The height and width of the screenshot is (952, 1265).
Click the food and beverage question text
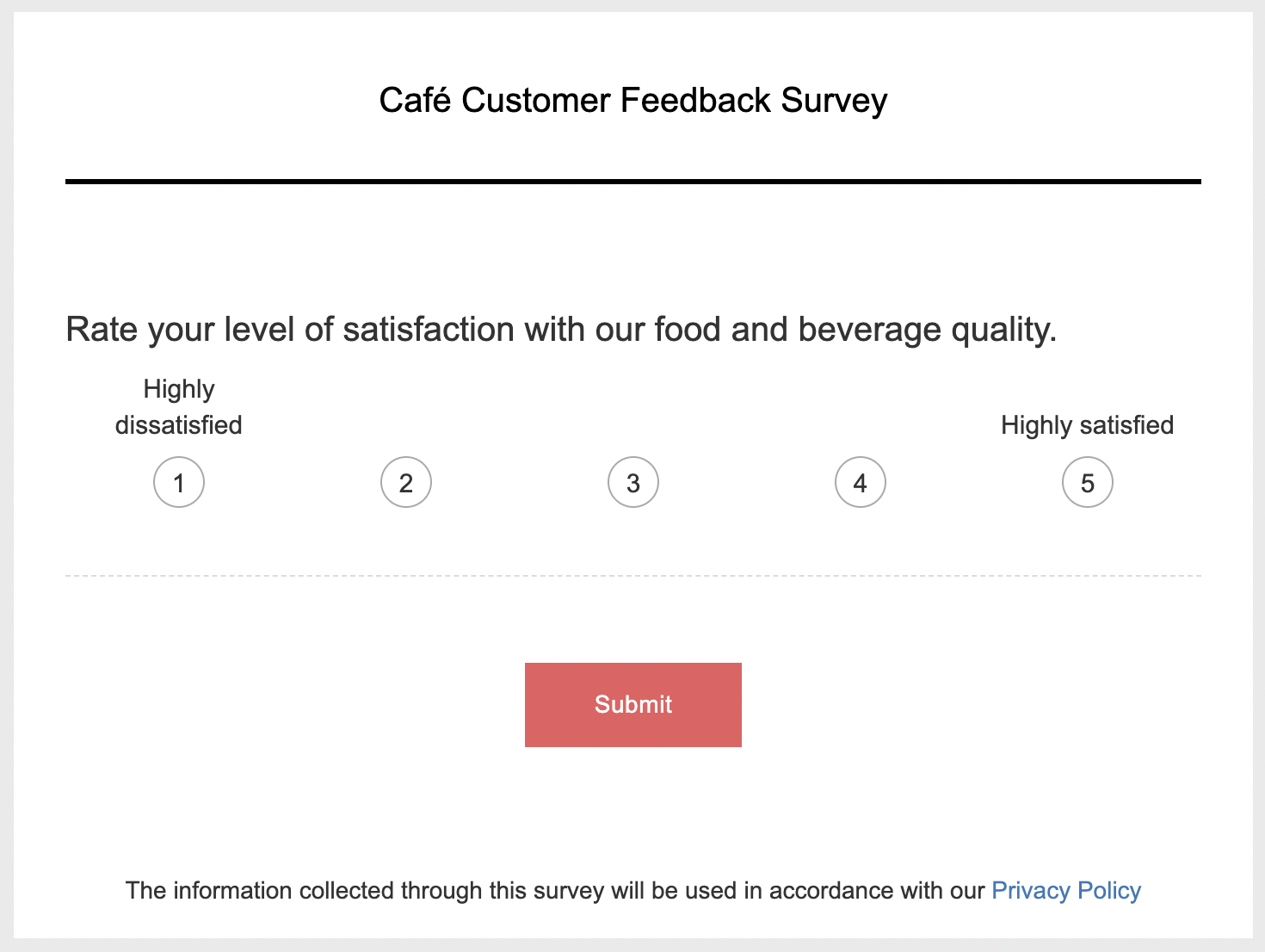tap(561, 330)
